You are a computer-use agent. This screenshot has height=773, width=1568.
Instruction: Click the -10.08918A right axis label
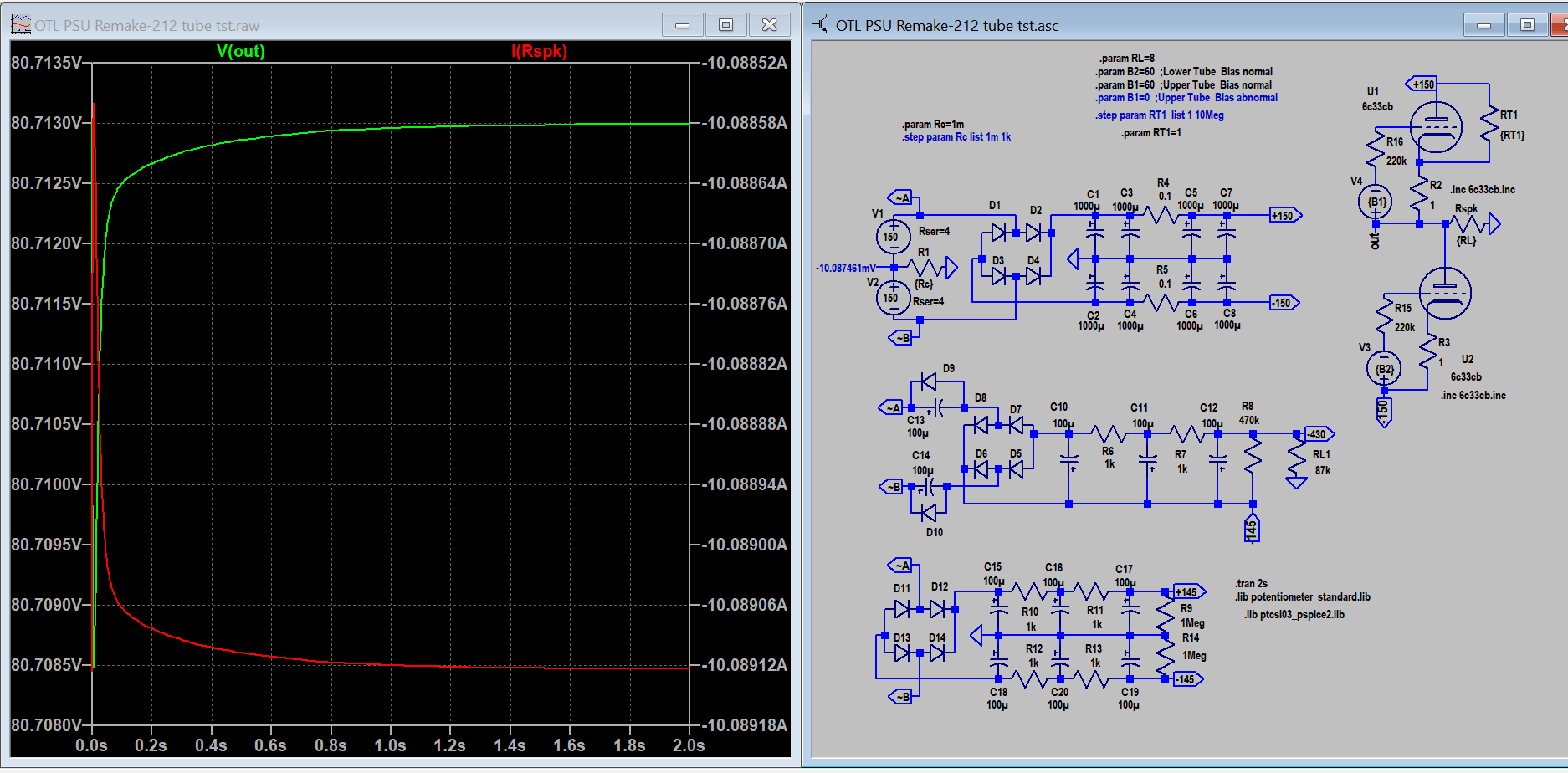tap(745, 725)
